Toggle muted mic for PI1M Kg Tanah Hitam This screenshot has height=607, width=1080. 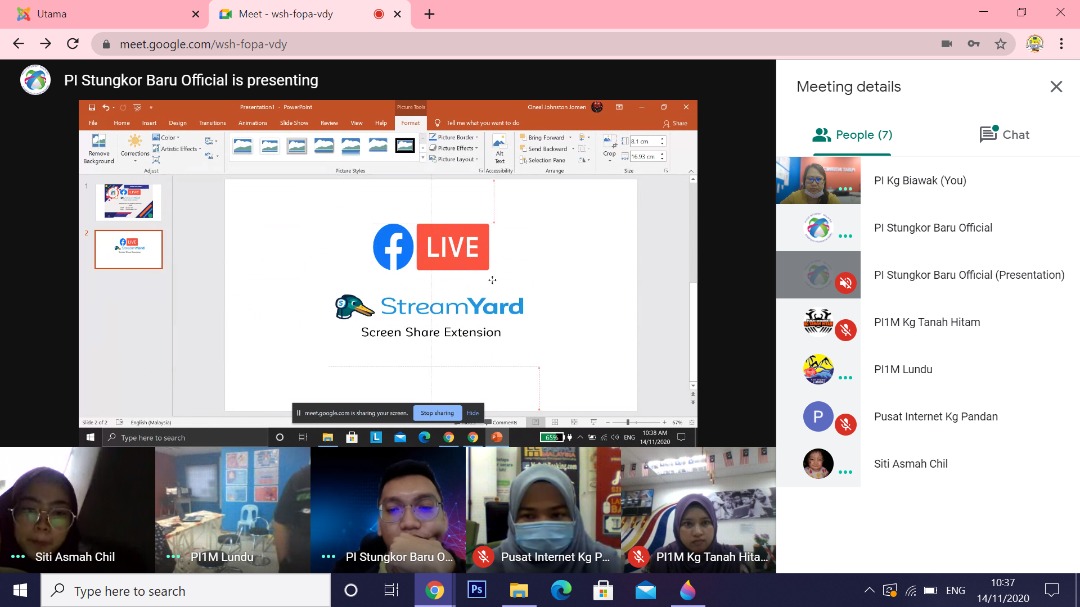pyautogui.click(x=845, y=330)
